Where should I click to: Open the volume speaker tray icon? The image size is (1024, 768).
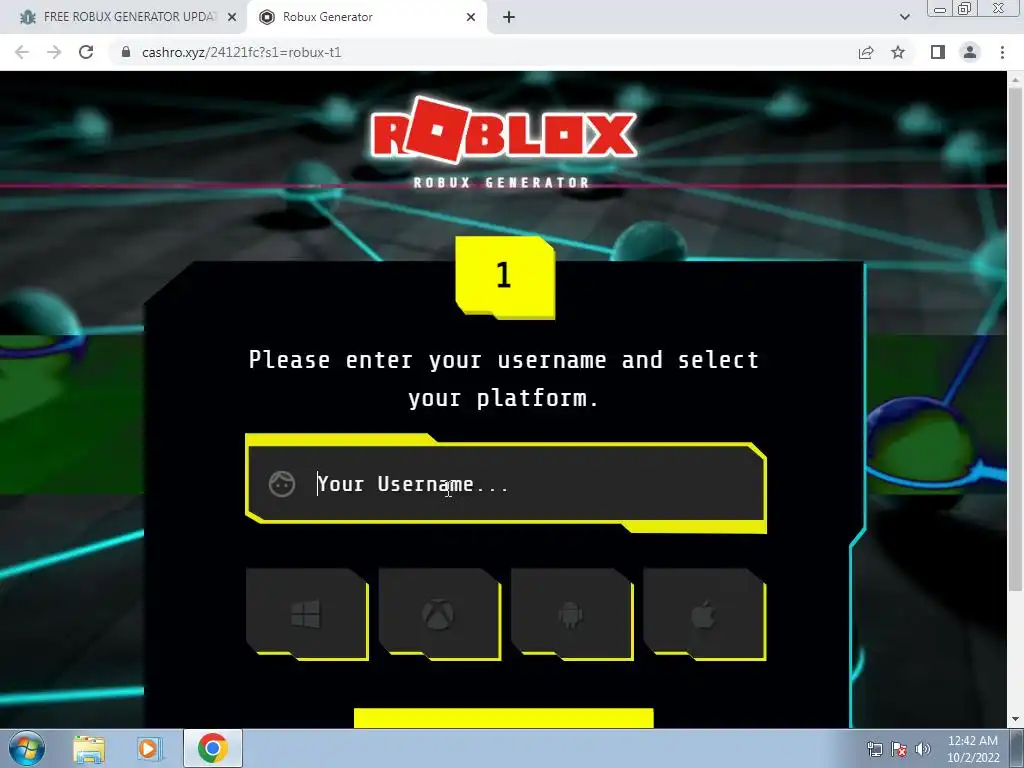coord(923,749)
